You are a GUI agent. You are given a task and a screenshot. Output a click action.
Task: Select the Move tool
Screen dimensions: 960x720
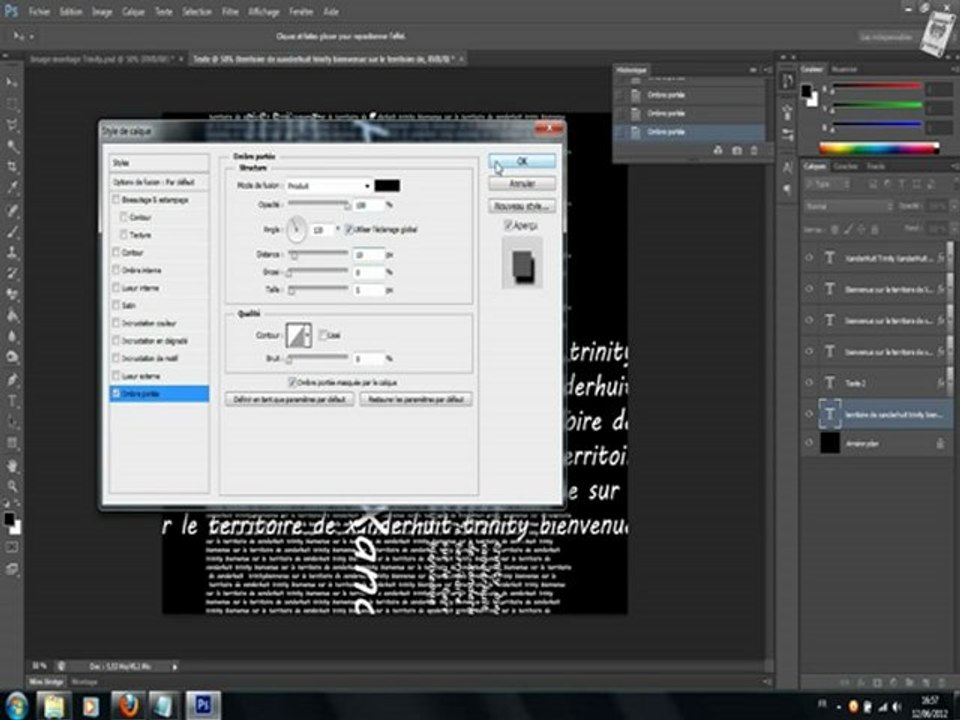tap(12, 82)
